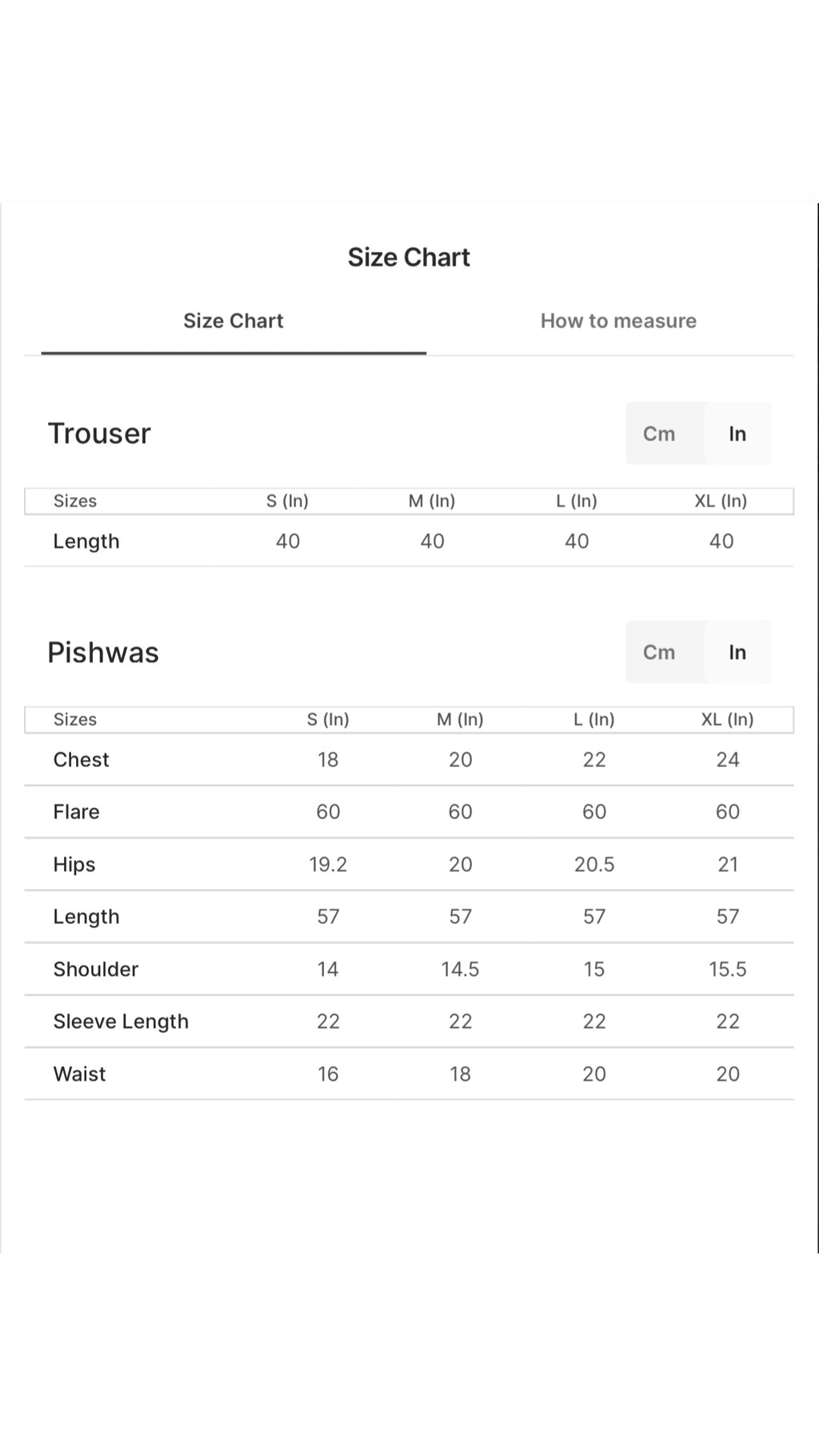The image size is (819, 1456).
Task: Toggle Trouser units to In
Action: pyautogui.click(x=737, y=434)
